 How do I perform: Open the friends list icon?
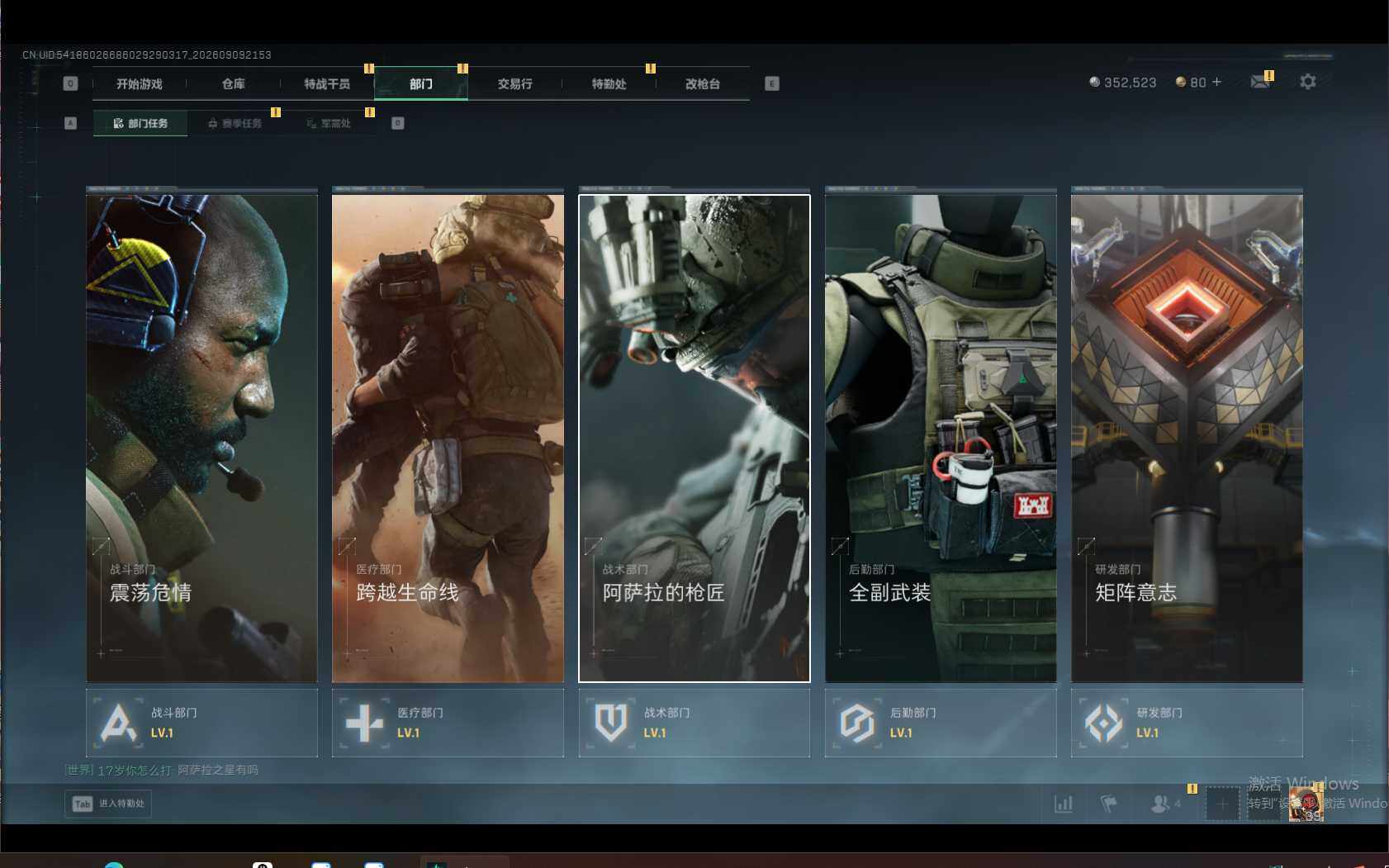tap(1160, 804)
